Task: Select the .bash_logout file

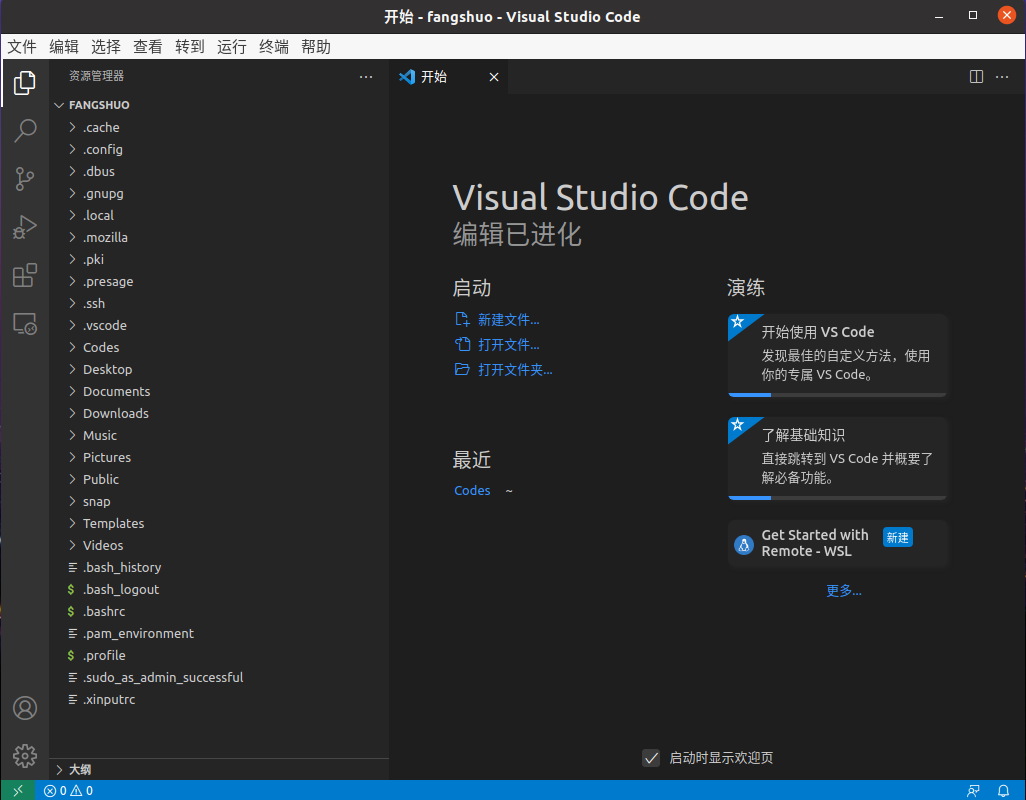Action: [x=219, y=589]
